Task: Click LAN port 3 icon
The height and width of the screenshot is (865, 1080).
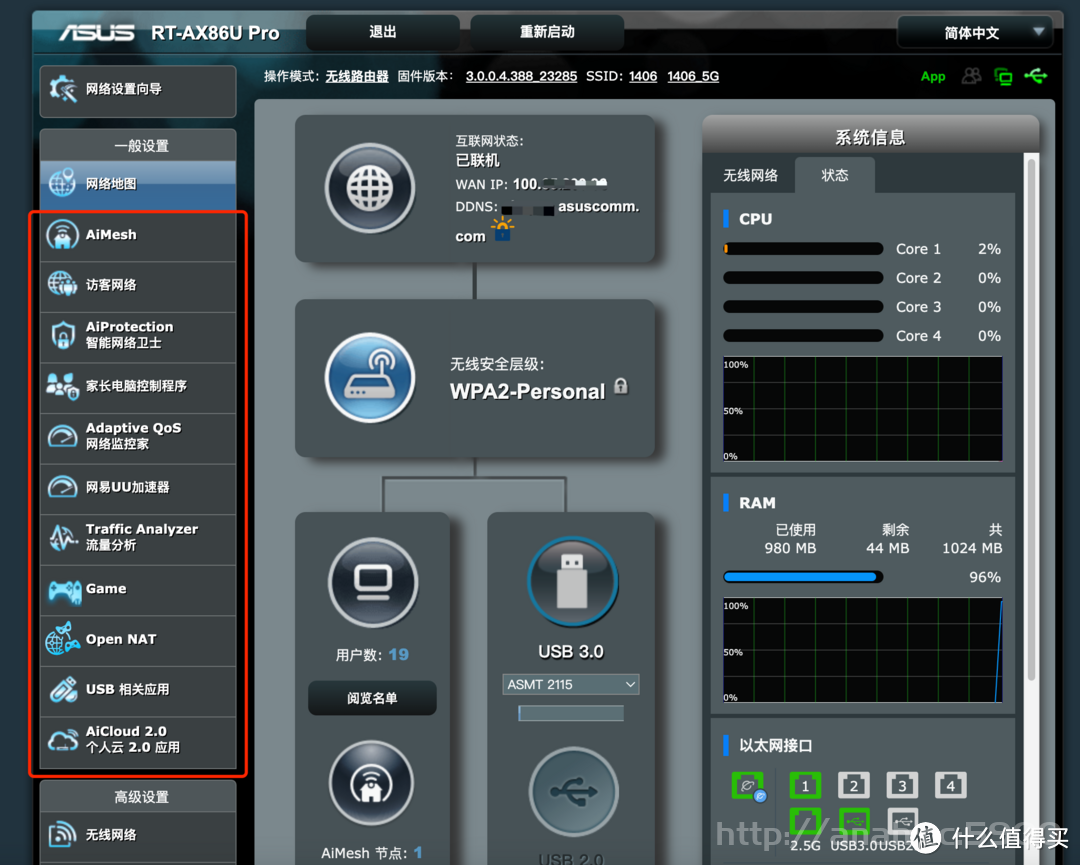Action: [902, 785]
